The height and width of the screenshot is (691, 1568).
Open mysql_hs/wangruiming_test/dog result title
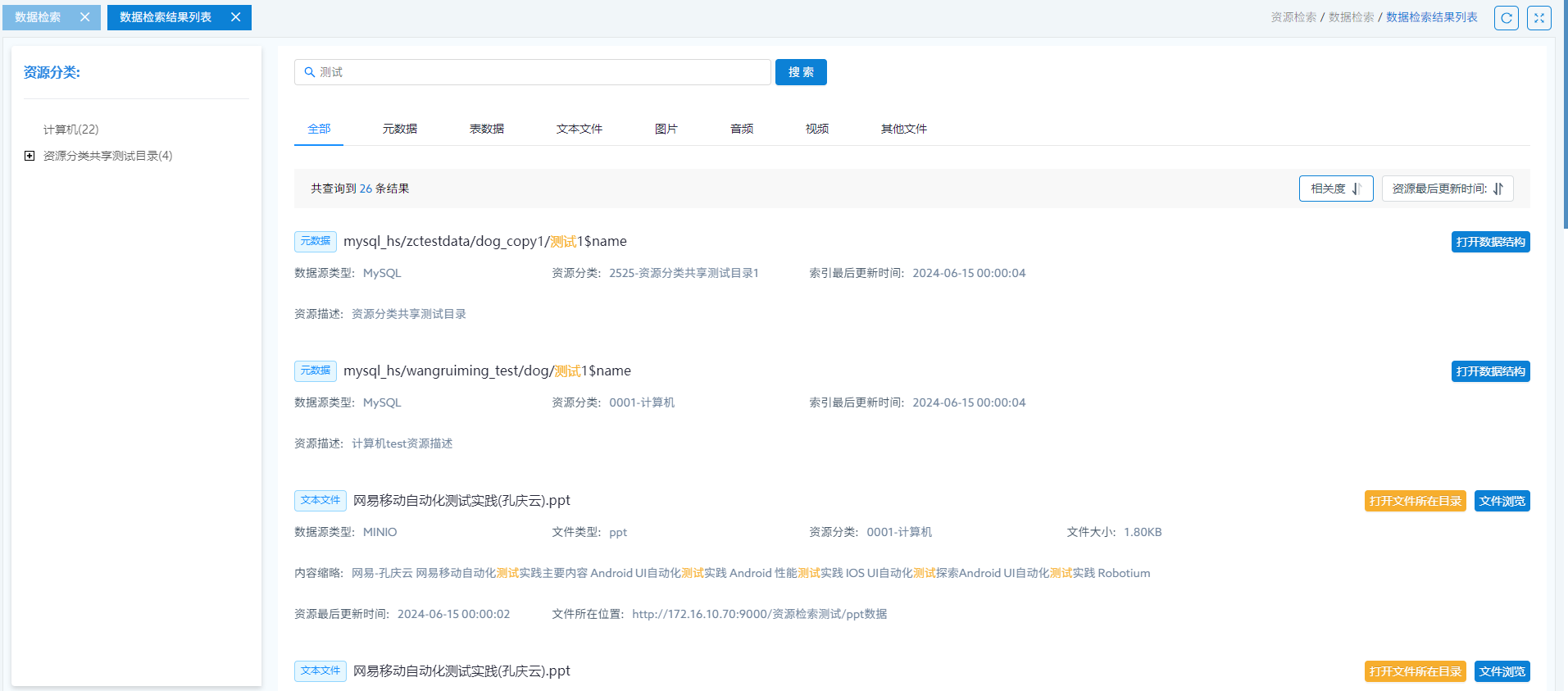[x=487, y=371]
